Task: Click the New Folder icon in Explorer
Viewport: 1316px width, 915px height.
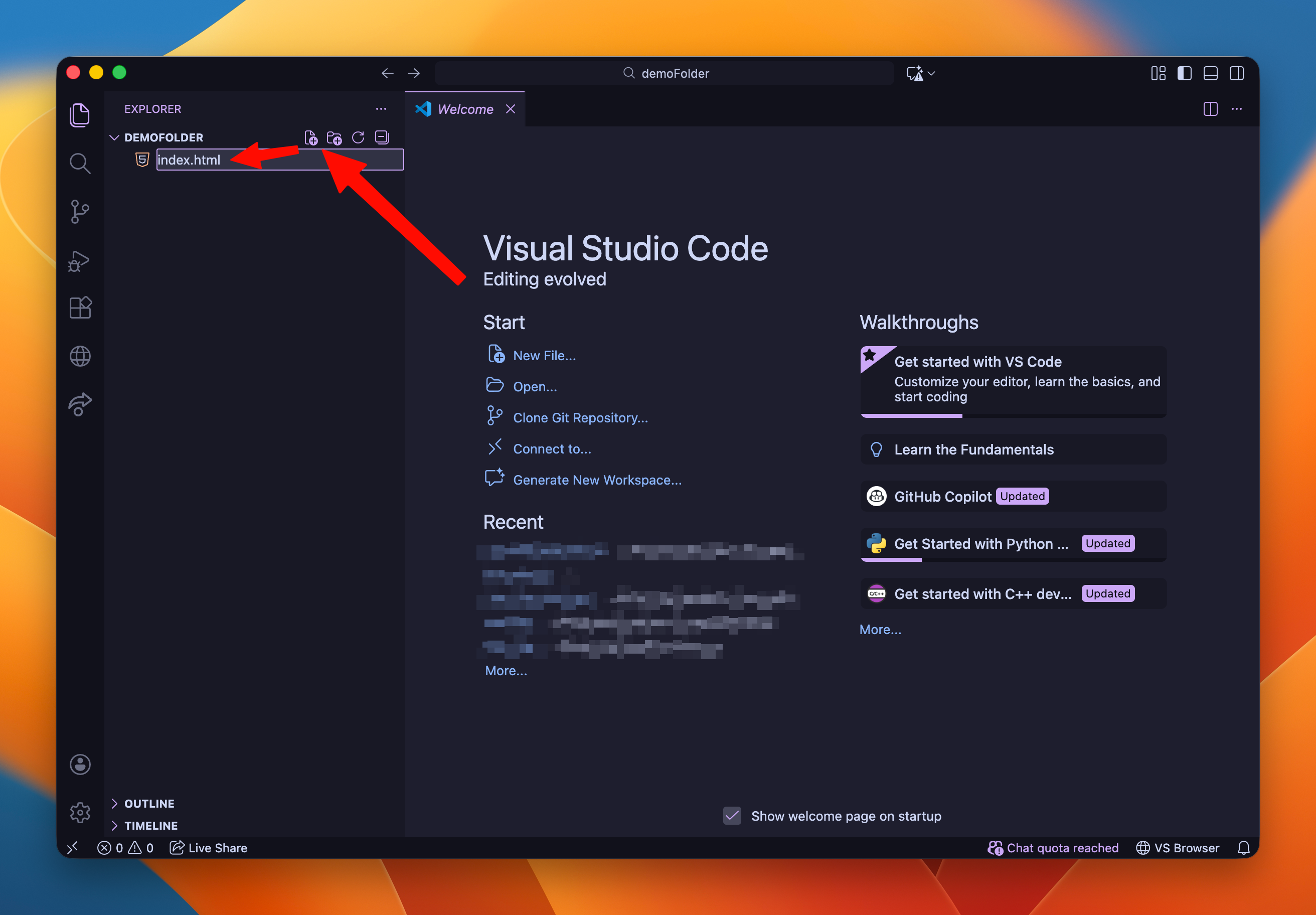Action: click(x=334, y=137)
